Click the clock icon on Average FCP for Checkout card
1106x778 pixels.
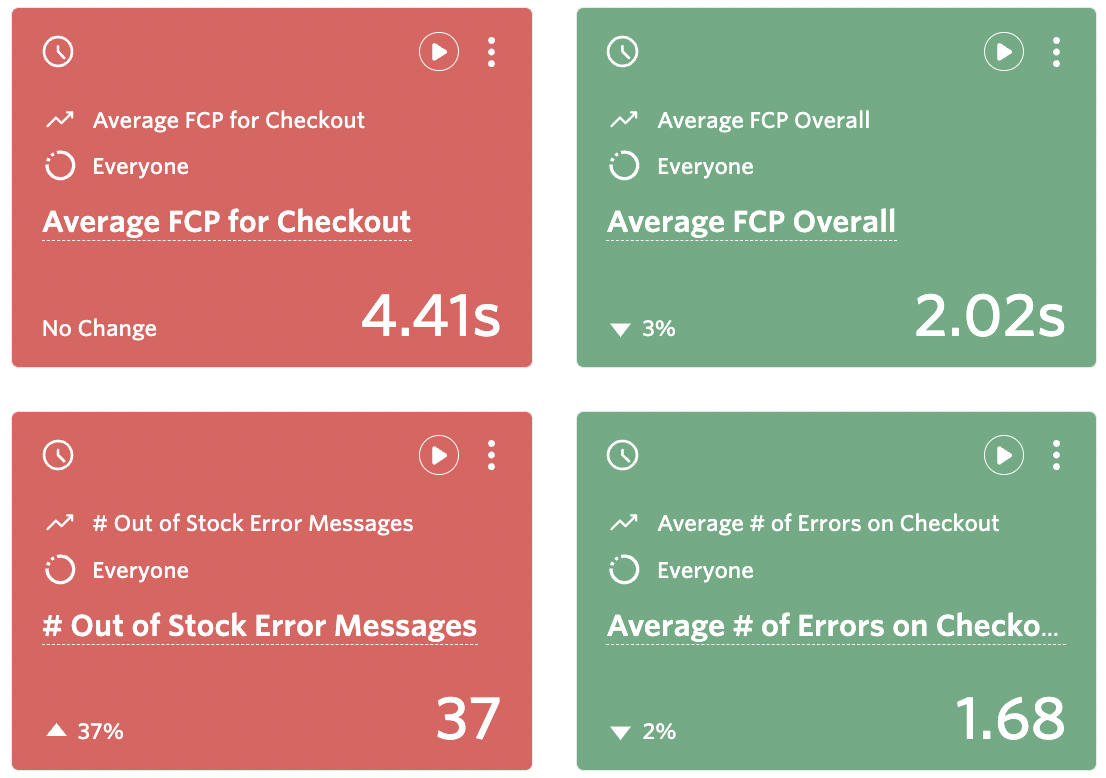click(x=57, y=51)
